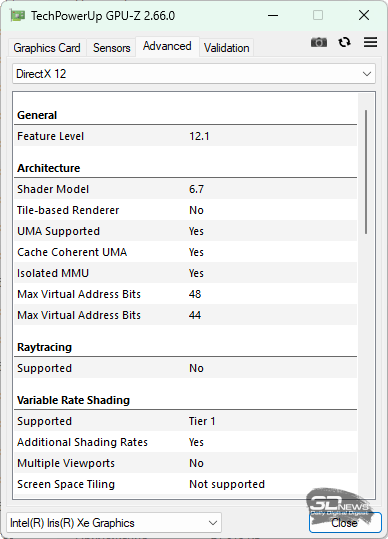The height and width of the screenshot is (539, 388).
Task: Select the Advanced tab
Action: pos(167,46)
